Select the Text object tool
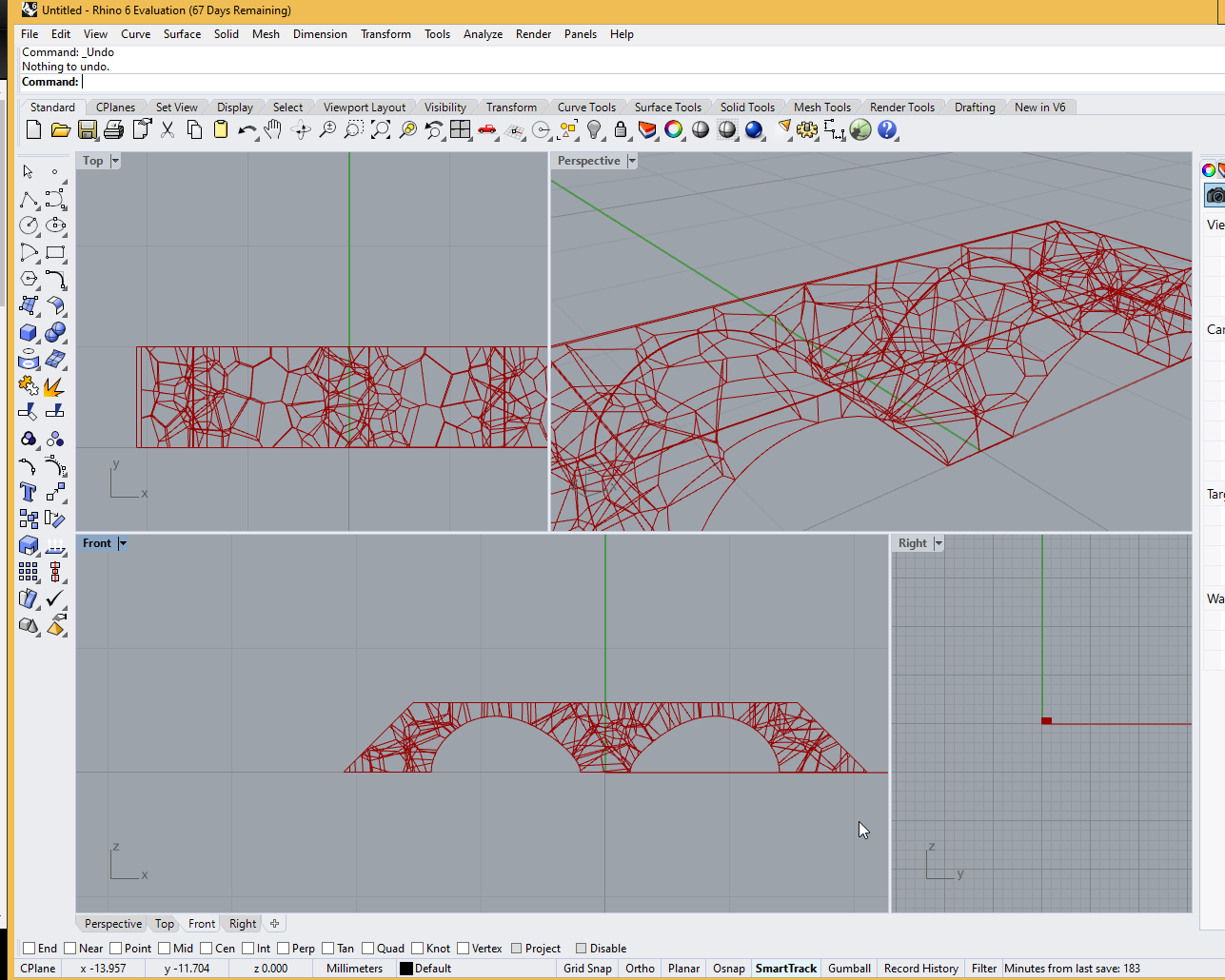 pos(29,492)
